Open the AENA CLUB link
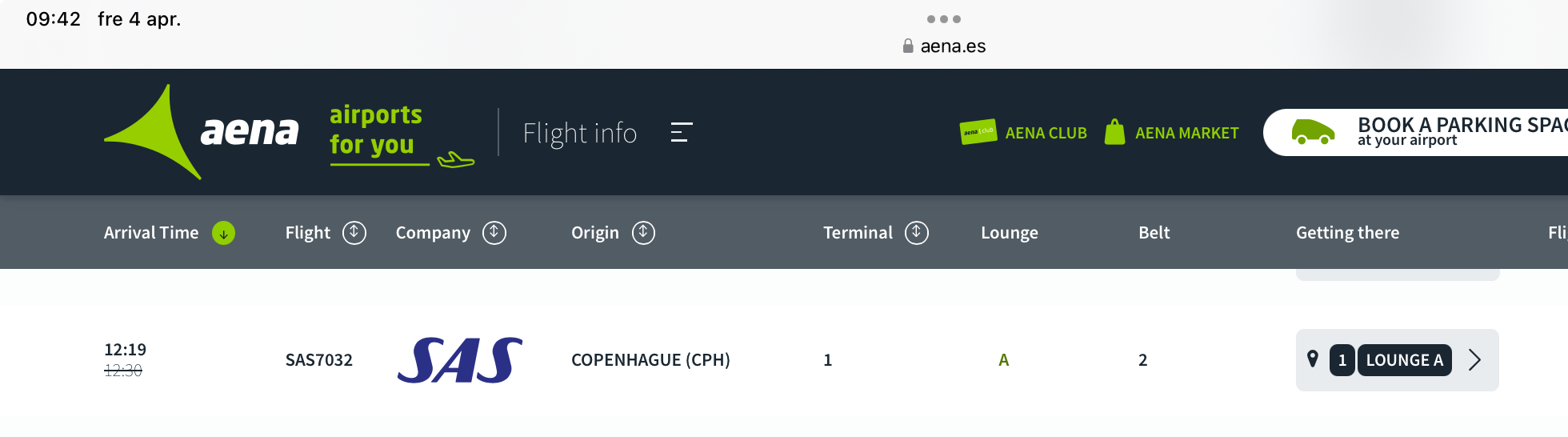This screenshot has width=1568, height=437. pos(1046,134)
